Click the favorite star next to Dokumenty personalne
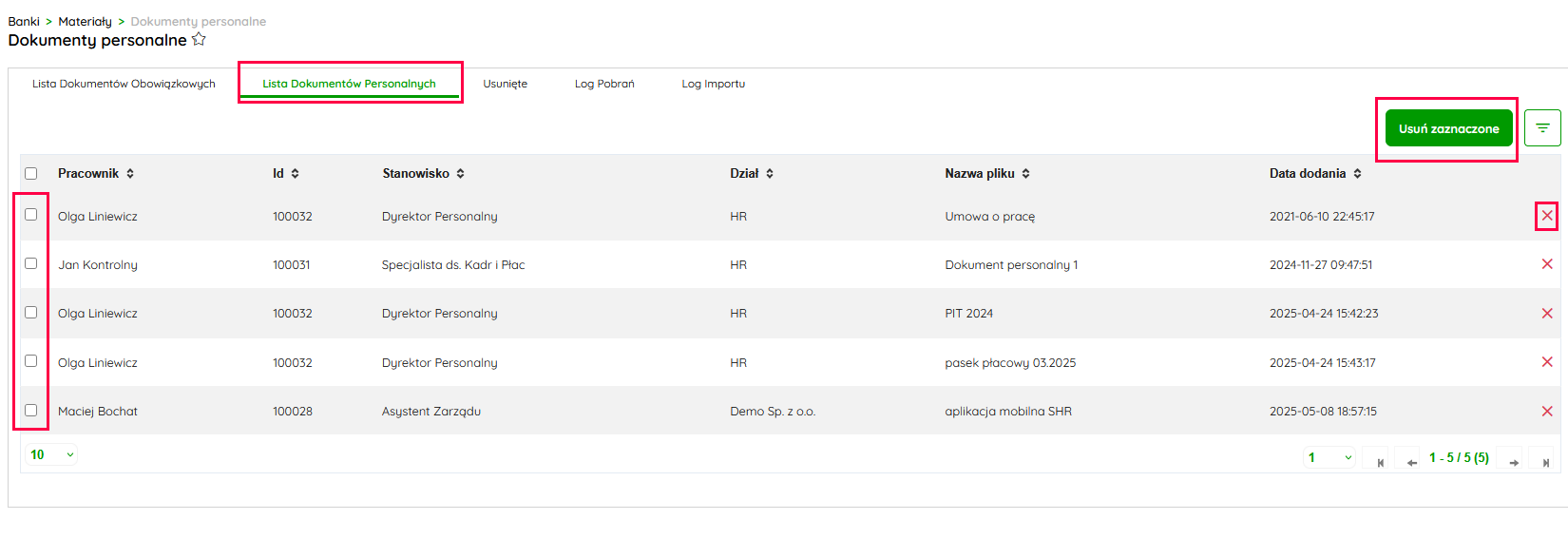The height and width of the screenshot is (539, 1568). point(199,39)
